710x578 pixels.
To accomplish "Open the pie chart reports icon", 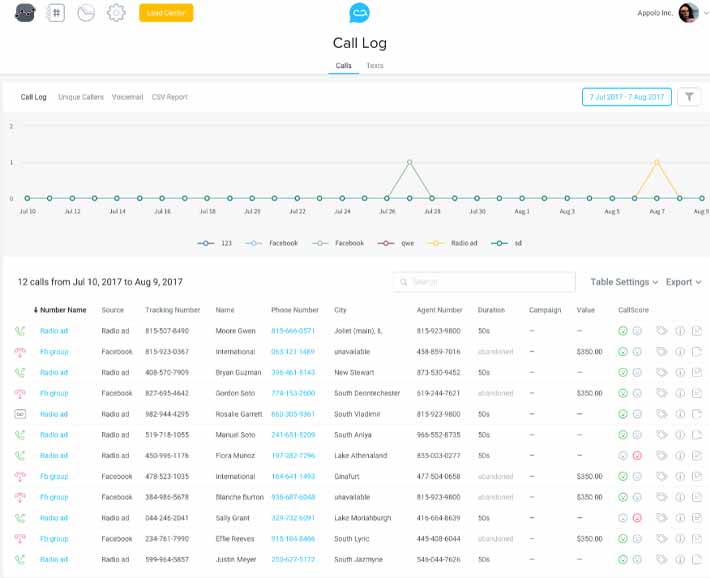I will click(x=86, y=13).
